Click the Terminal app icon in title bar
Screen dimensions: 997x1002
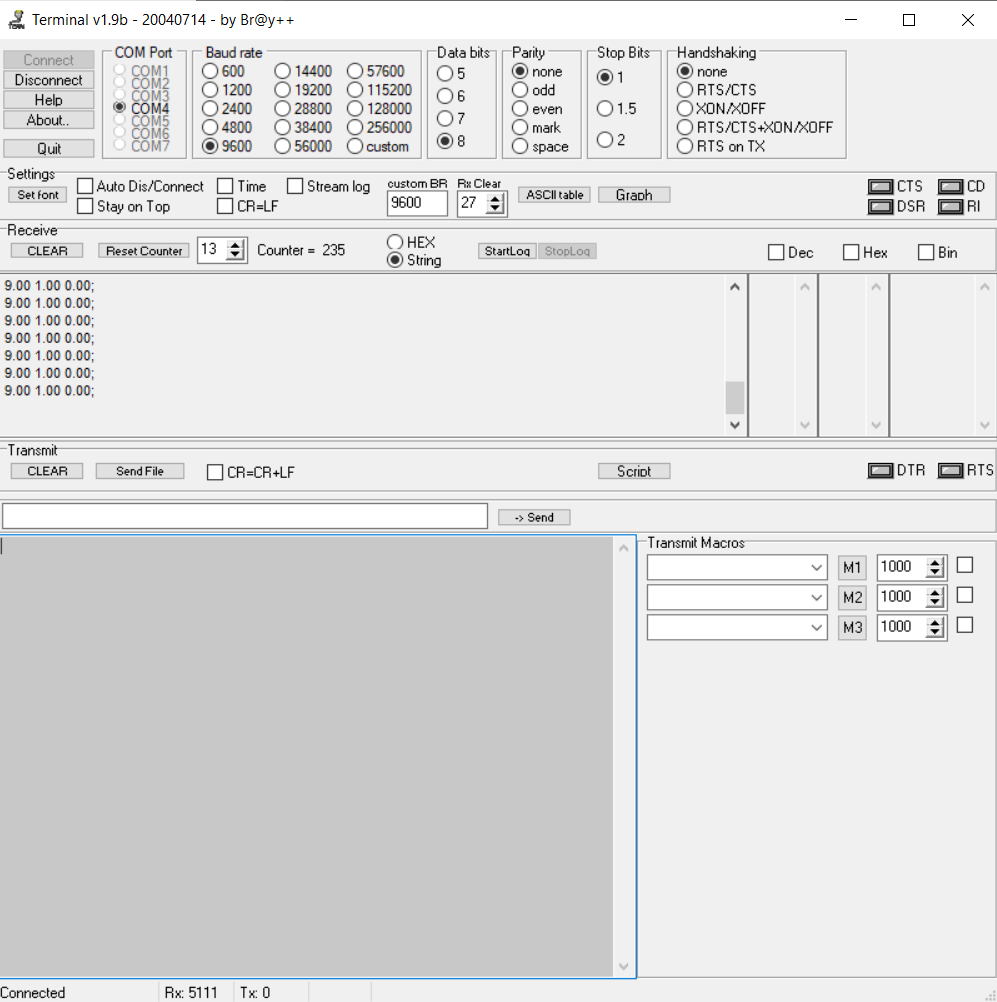point(16,20)
